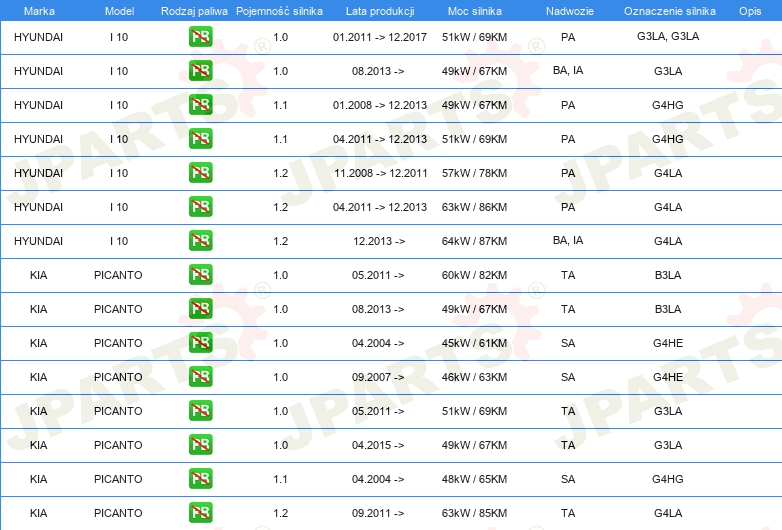
Task: Click the Nadwozie column header
Action: tap(570, 11)
